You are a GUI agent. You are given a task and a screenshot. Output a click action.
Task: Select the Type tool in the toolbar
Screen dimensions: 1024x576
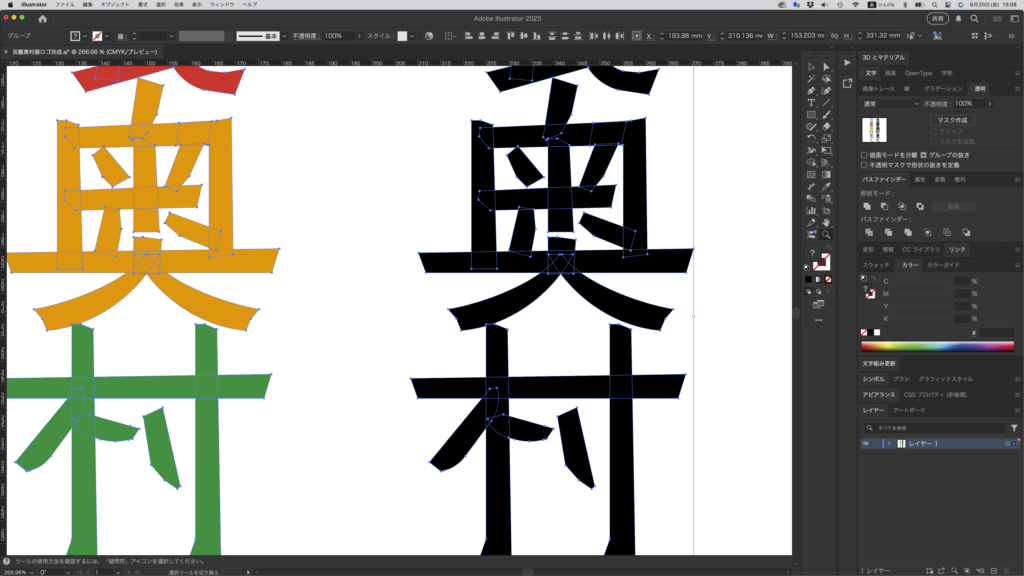[x=811, y=103]
